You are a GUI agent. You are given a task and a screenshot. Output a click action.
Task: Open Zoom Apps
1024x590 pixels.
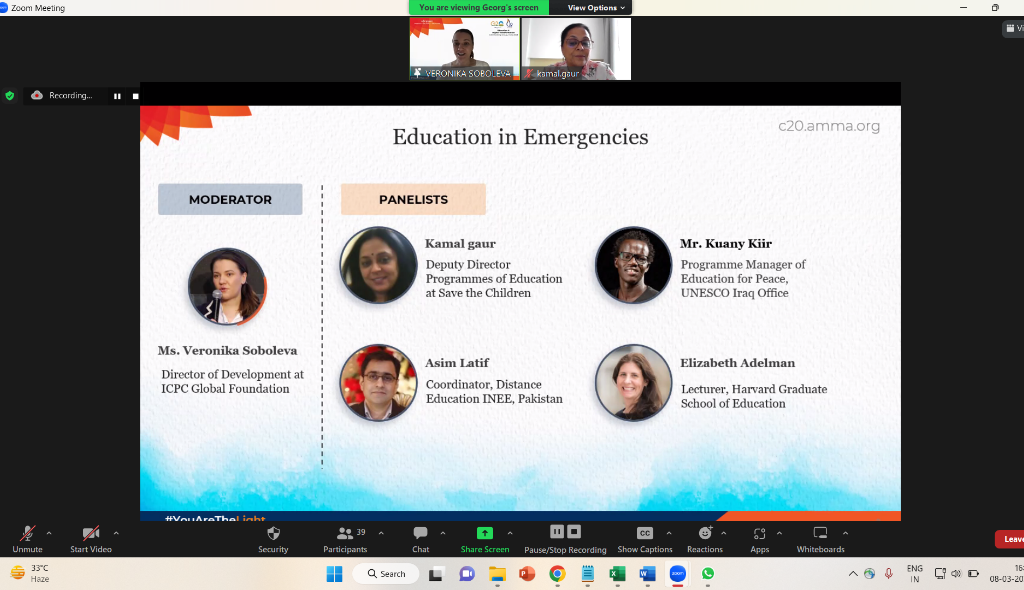pos(760,539)
